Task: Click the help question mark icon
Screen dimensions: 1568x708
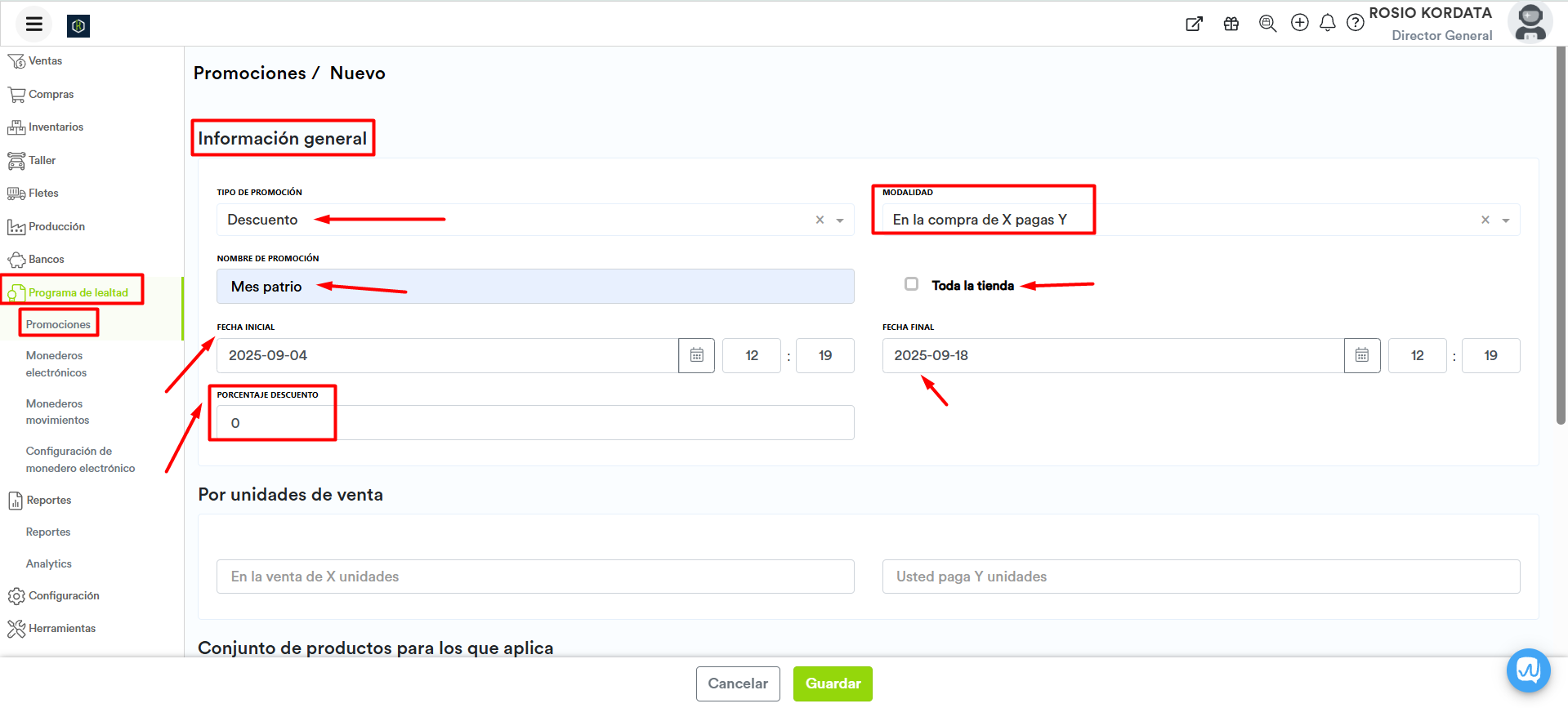Action: 1355,23
